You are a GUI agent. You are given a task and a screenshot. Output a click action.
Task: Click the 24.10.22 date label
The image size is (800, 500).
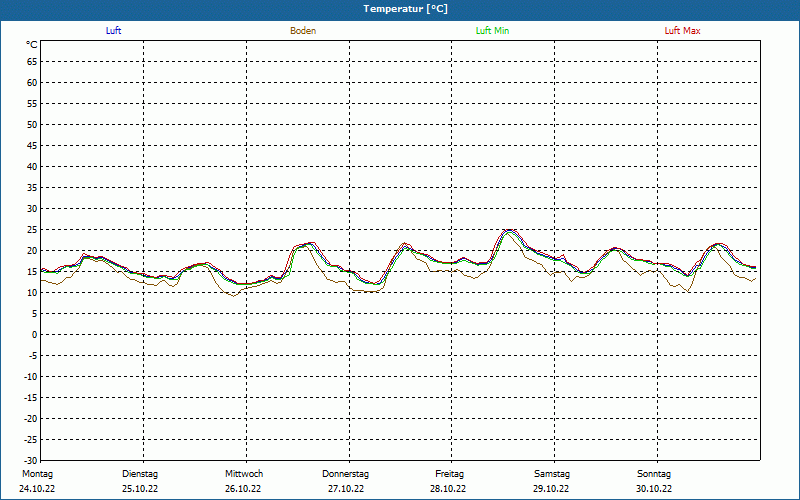click(37, 489)
